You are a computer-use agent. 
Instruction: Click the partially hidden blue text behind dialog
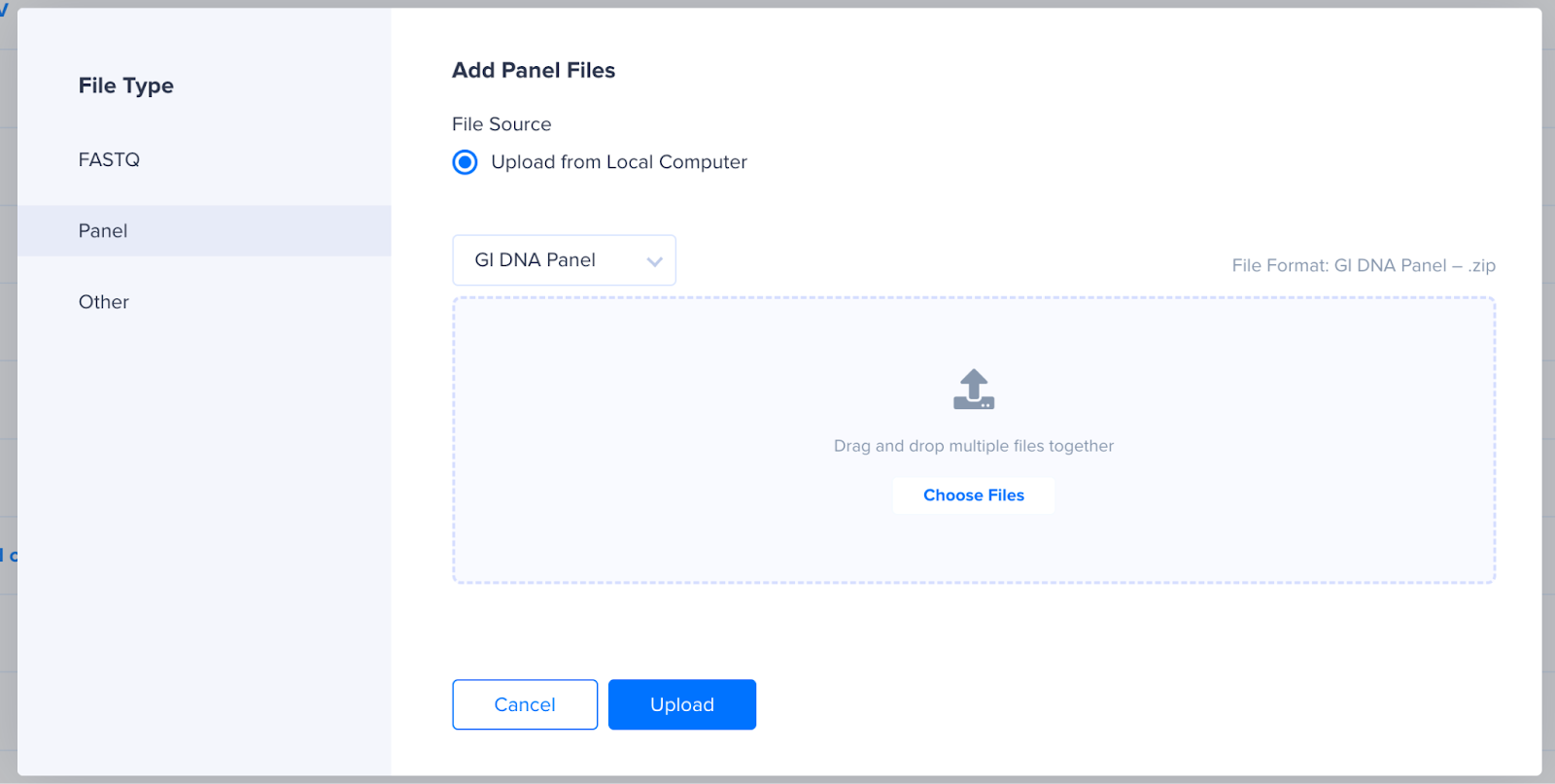pos(9,556)
